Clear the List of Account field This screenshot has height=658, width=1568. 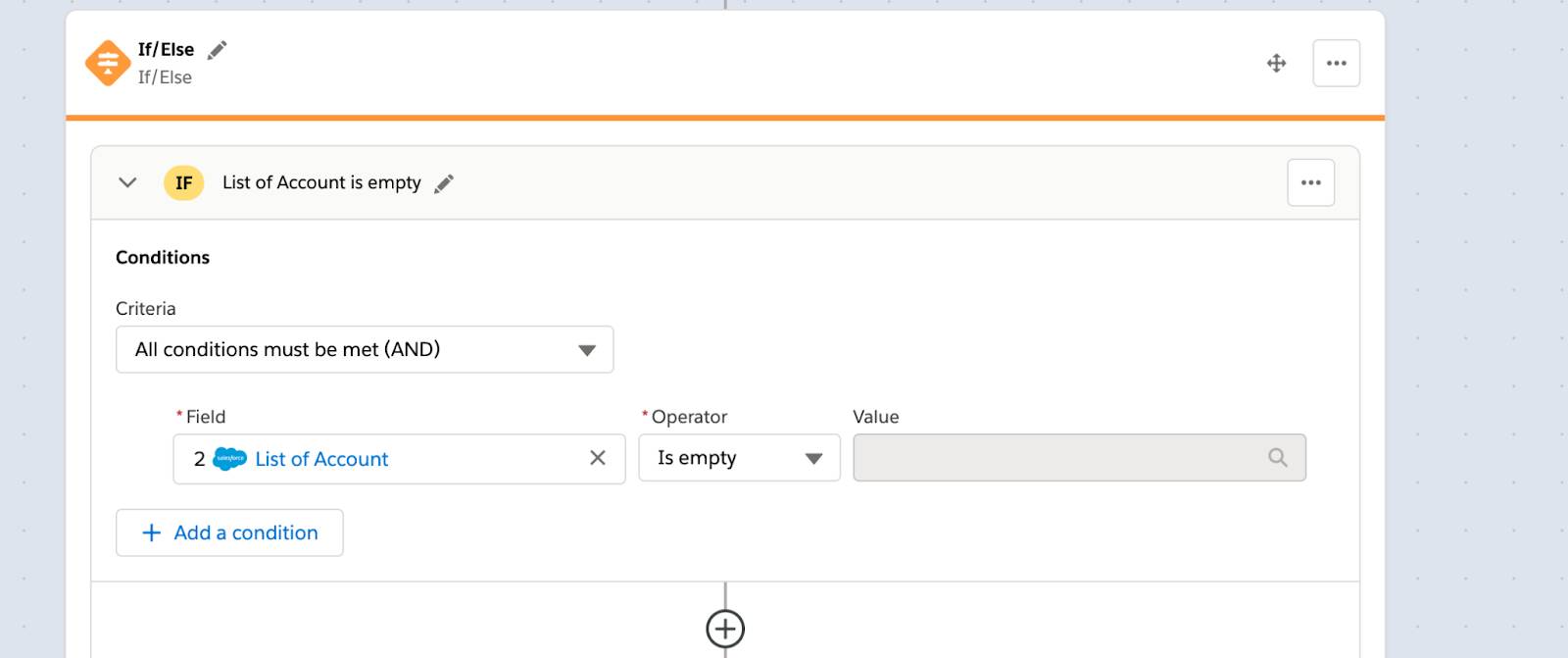(598, 458)
